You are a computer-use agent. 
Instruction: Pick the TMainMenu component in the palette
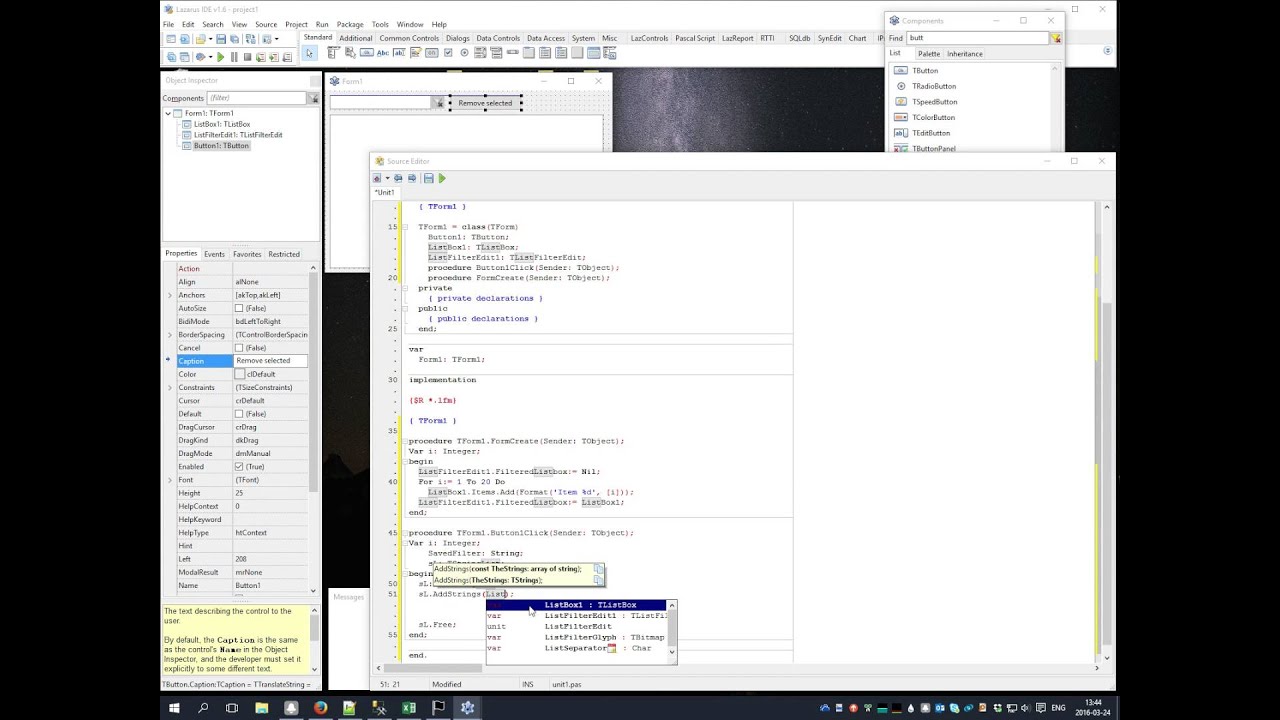pos(334,53)
